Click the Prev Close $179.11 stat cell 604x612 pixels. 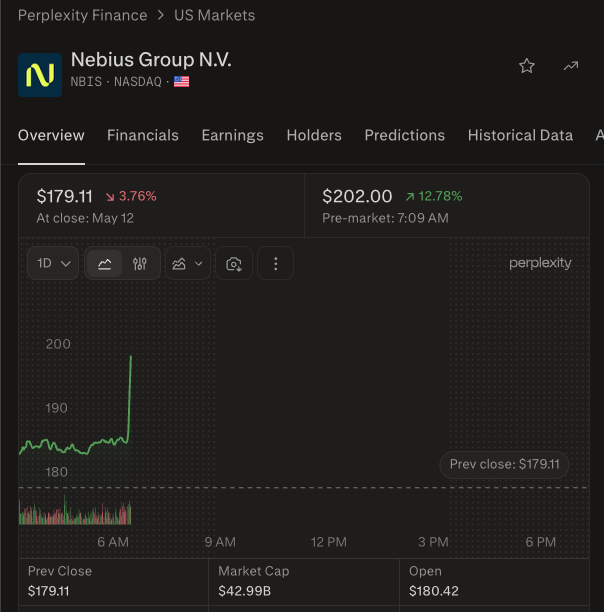tap(114, 581)
